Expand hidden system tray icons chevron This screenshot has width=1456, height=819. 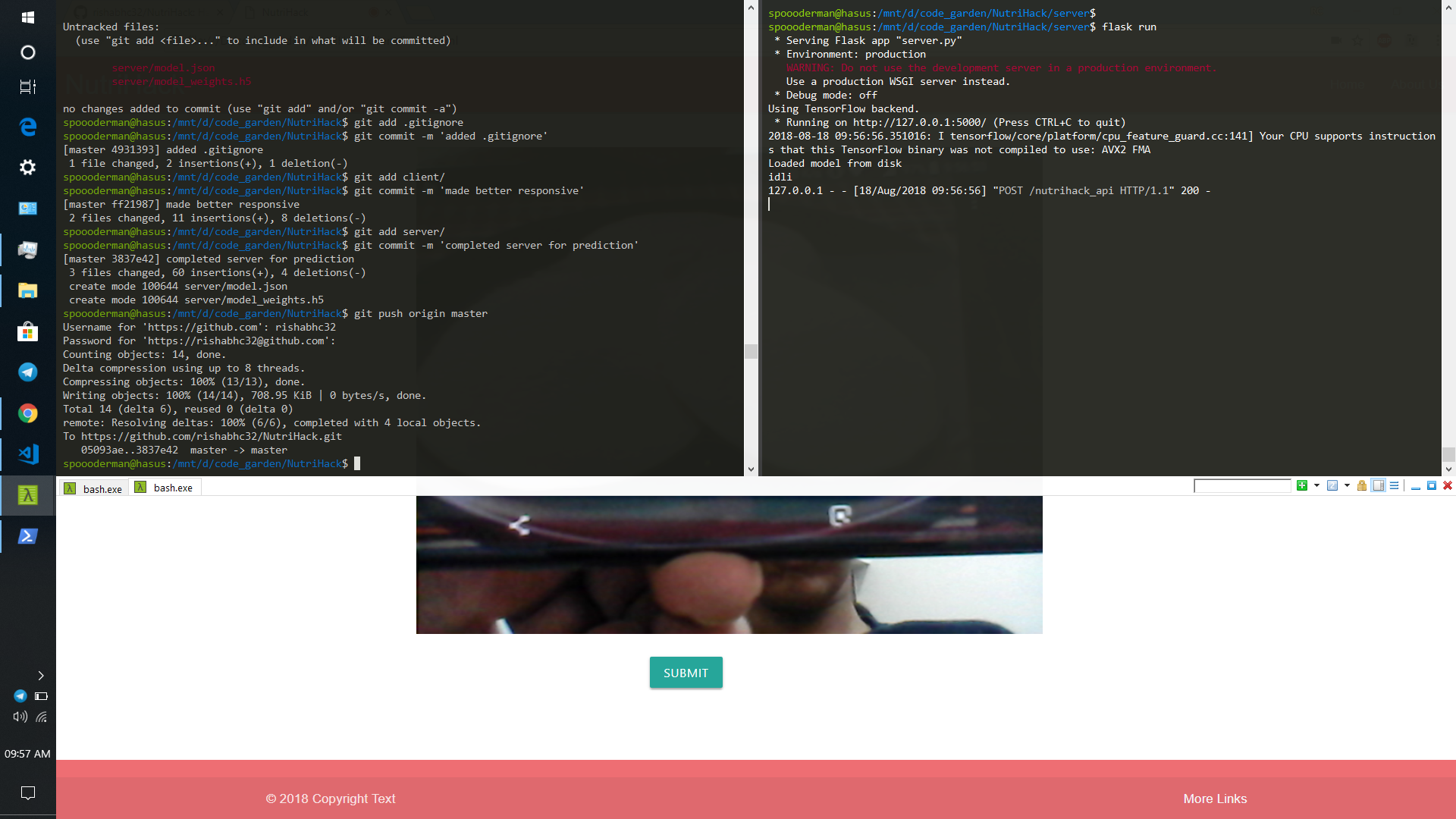point(41,676)
